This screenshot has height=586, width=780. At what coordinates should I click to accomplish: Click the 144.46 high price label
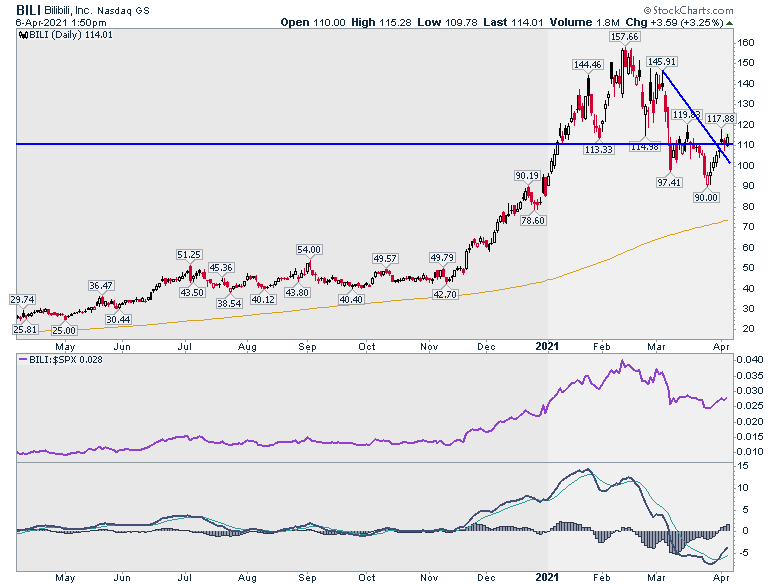587,65
